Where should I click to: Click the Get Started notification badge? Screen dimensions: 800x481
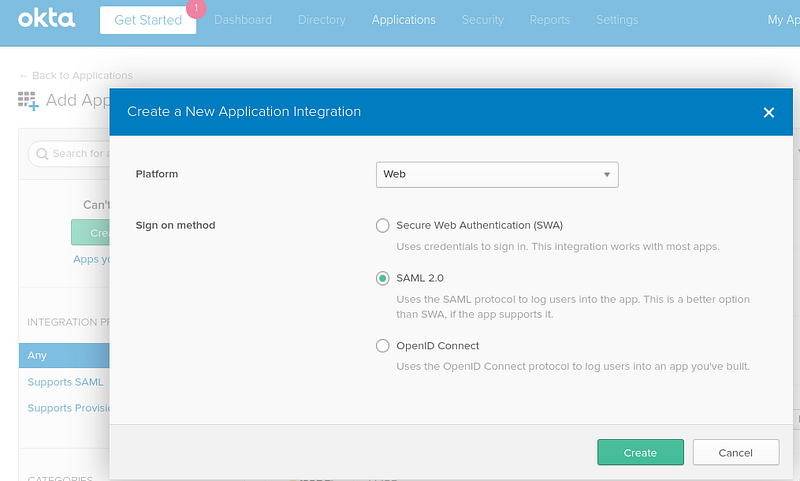click(196, 8)
